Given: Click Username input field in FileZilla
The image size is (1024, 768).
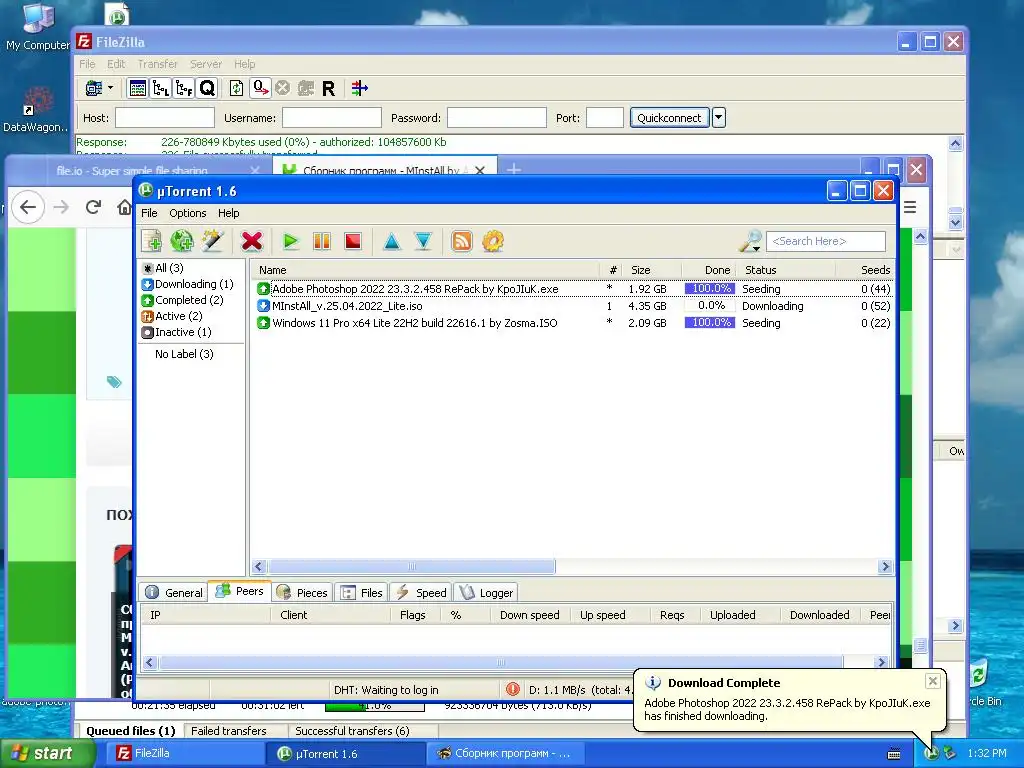Looking at the screenshot, I should tap(332, 118).
